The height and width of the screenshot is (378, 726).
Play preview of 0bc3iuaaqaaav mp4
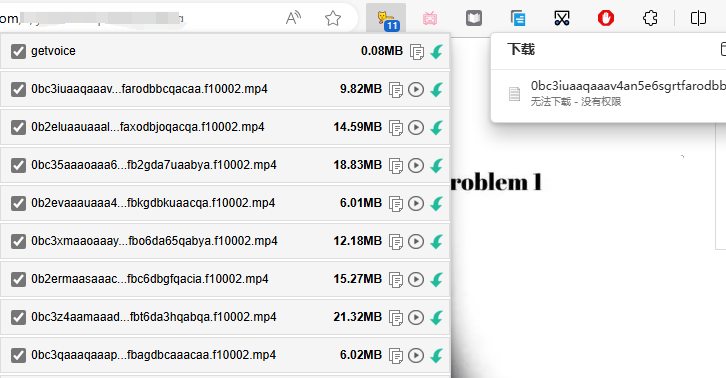click(416, 89)
